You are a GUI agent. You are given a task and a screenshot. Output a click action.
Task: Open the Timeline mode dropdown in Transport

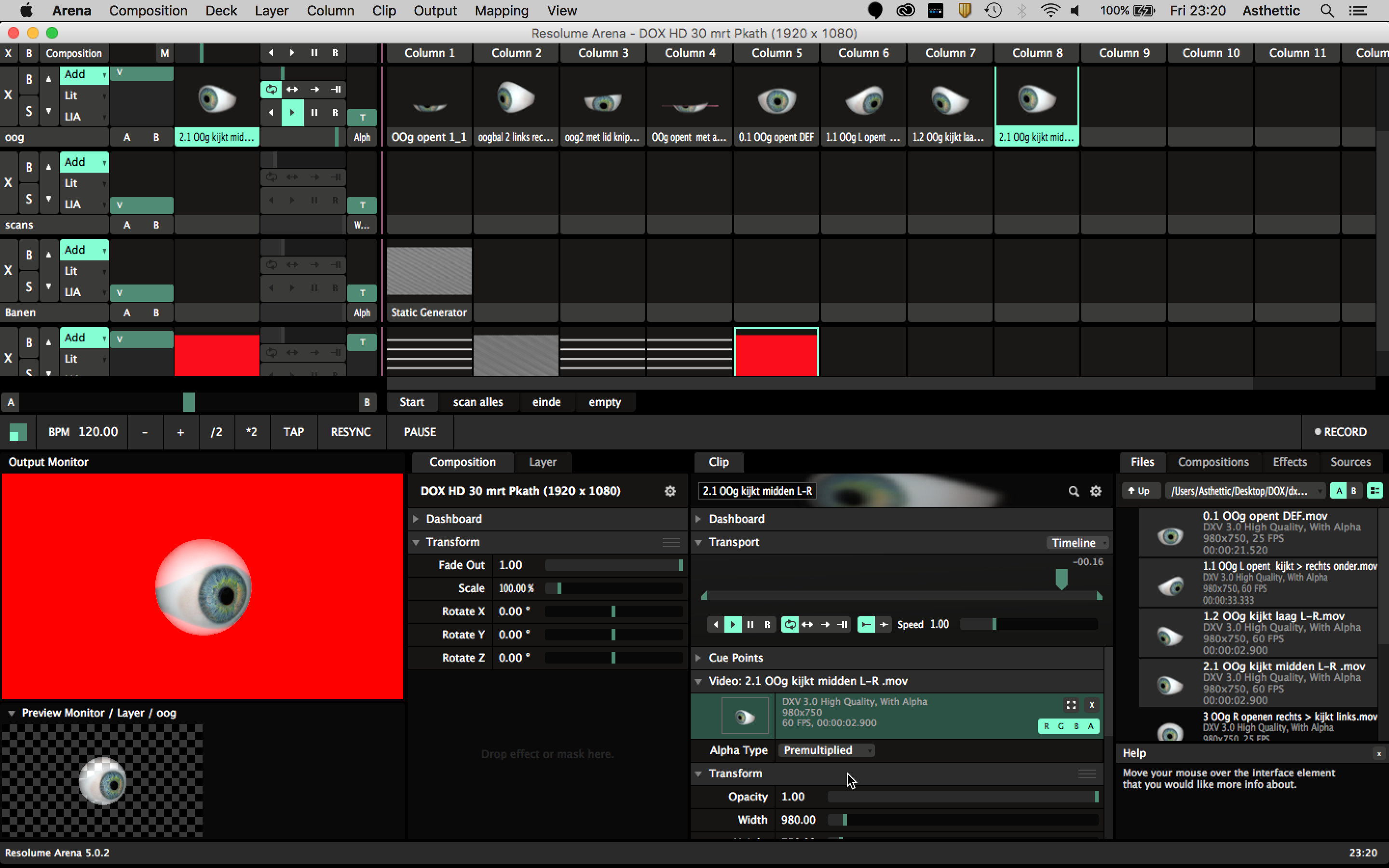1077,542
